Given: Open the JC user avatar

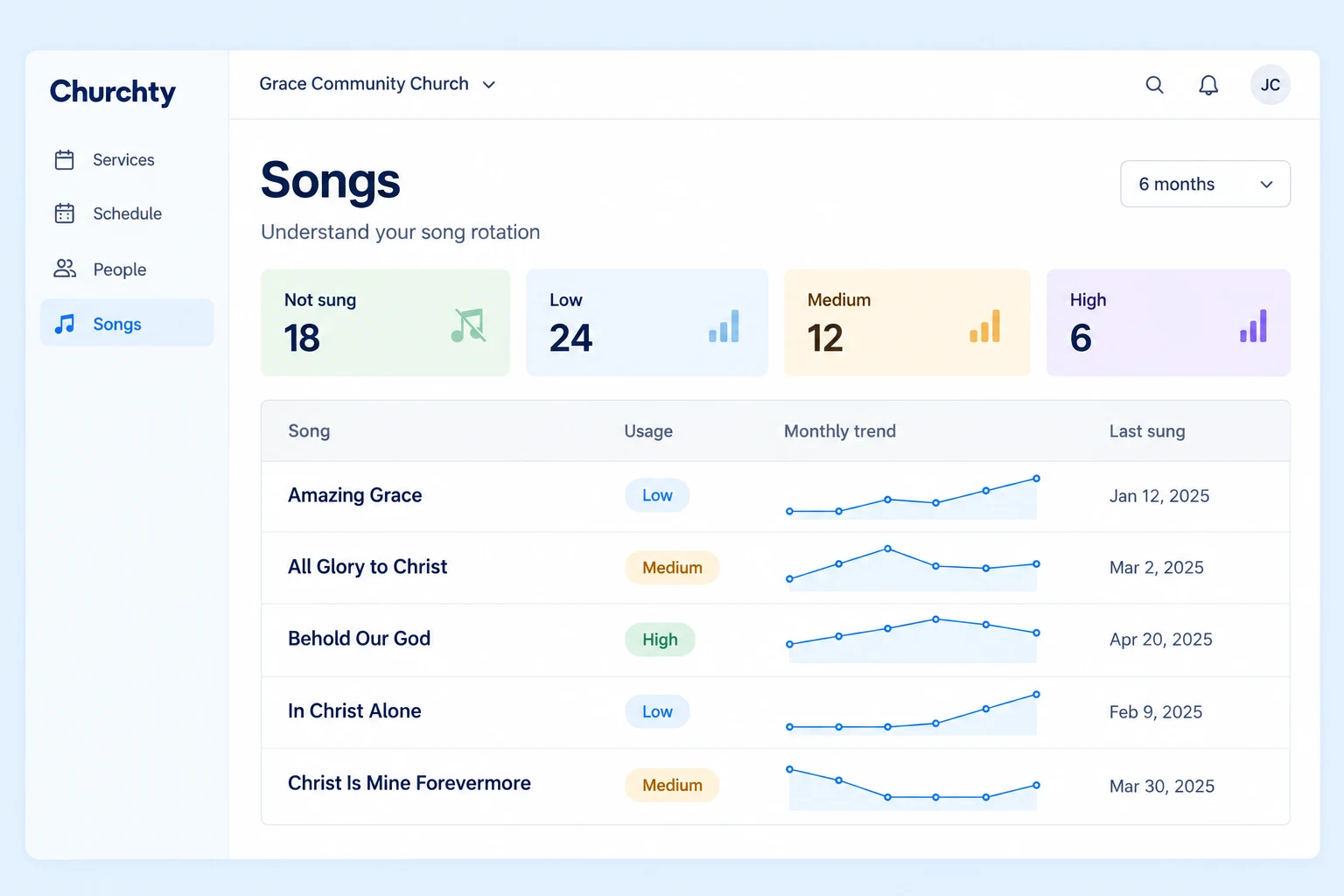Looking at the screenshot, I should point(1270,85).
